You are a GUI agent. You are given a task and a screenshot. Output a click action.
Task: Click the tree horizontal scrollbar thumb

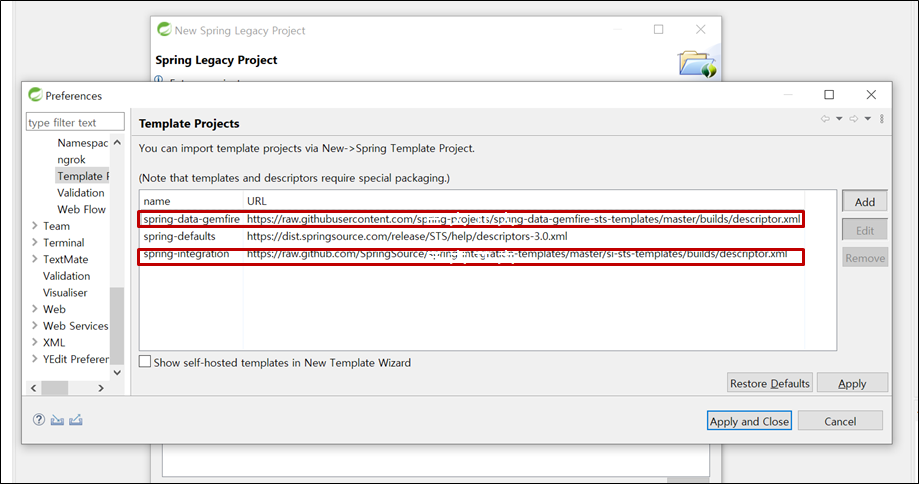(x=55, y=388)
